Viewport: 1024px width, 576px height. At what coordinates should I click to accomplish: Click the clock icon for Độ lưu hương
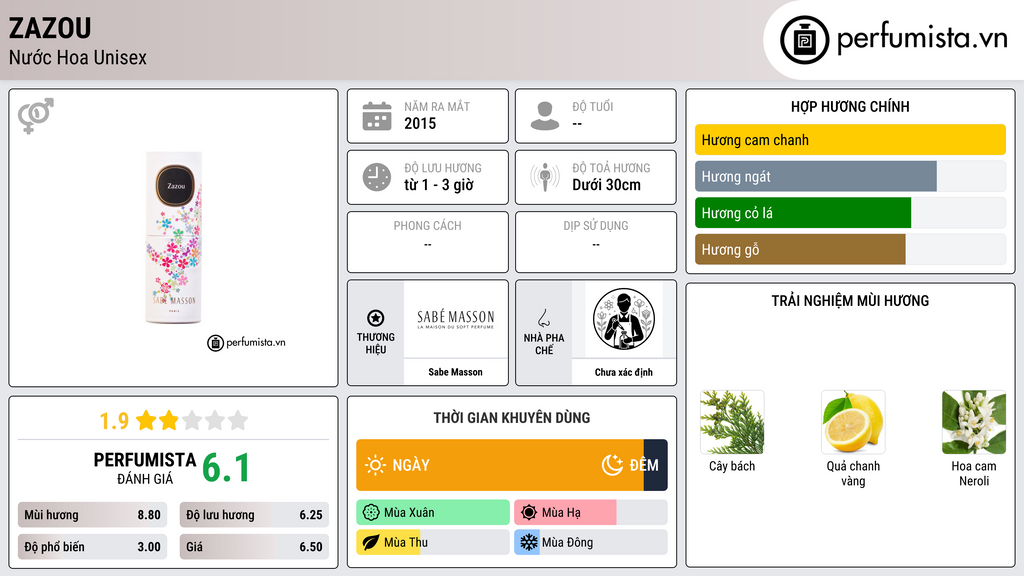pyautogui.click(x=377, y=177)
